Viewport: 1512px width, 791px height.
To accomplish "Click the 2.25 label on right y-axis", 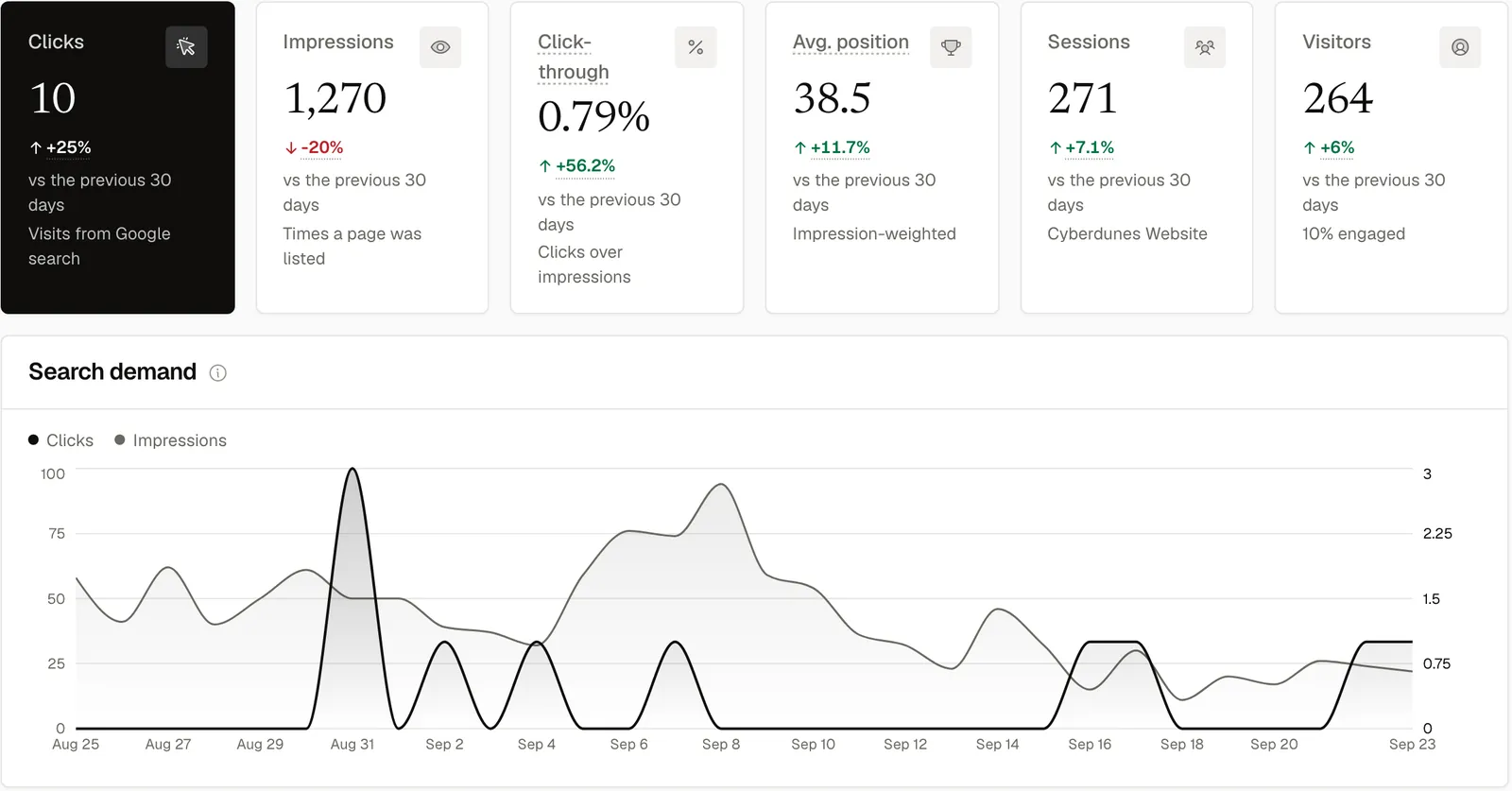I will click(x=1437, y=534).
